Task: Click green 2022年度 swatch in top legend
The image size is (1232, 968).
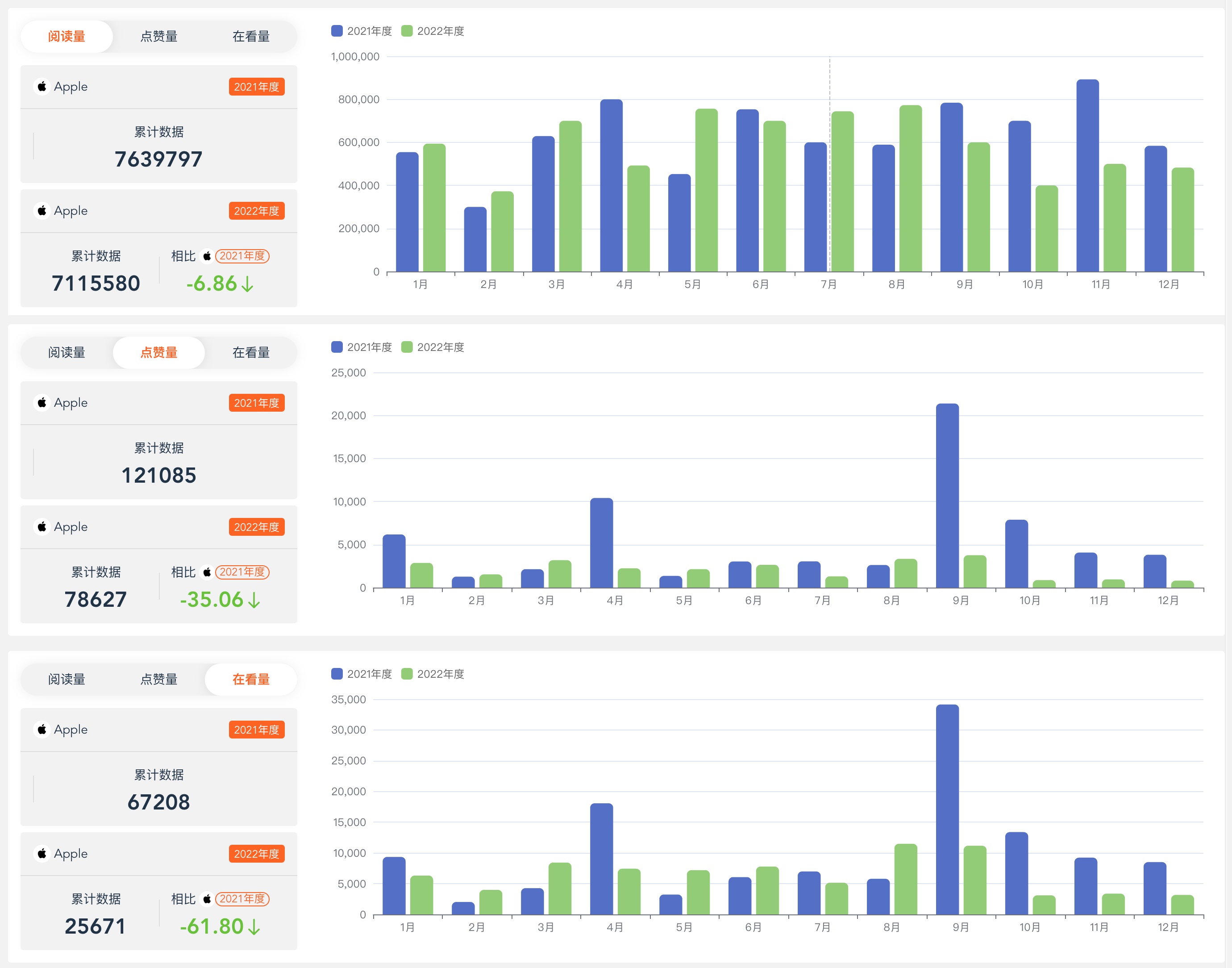Action: 407,31
